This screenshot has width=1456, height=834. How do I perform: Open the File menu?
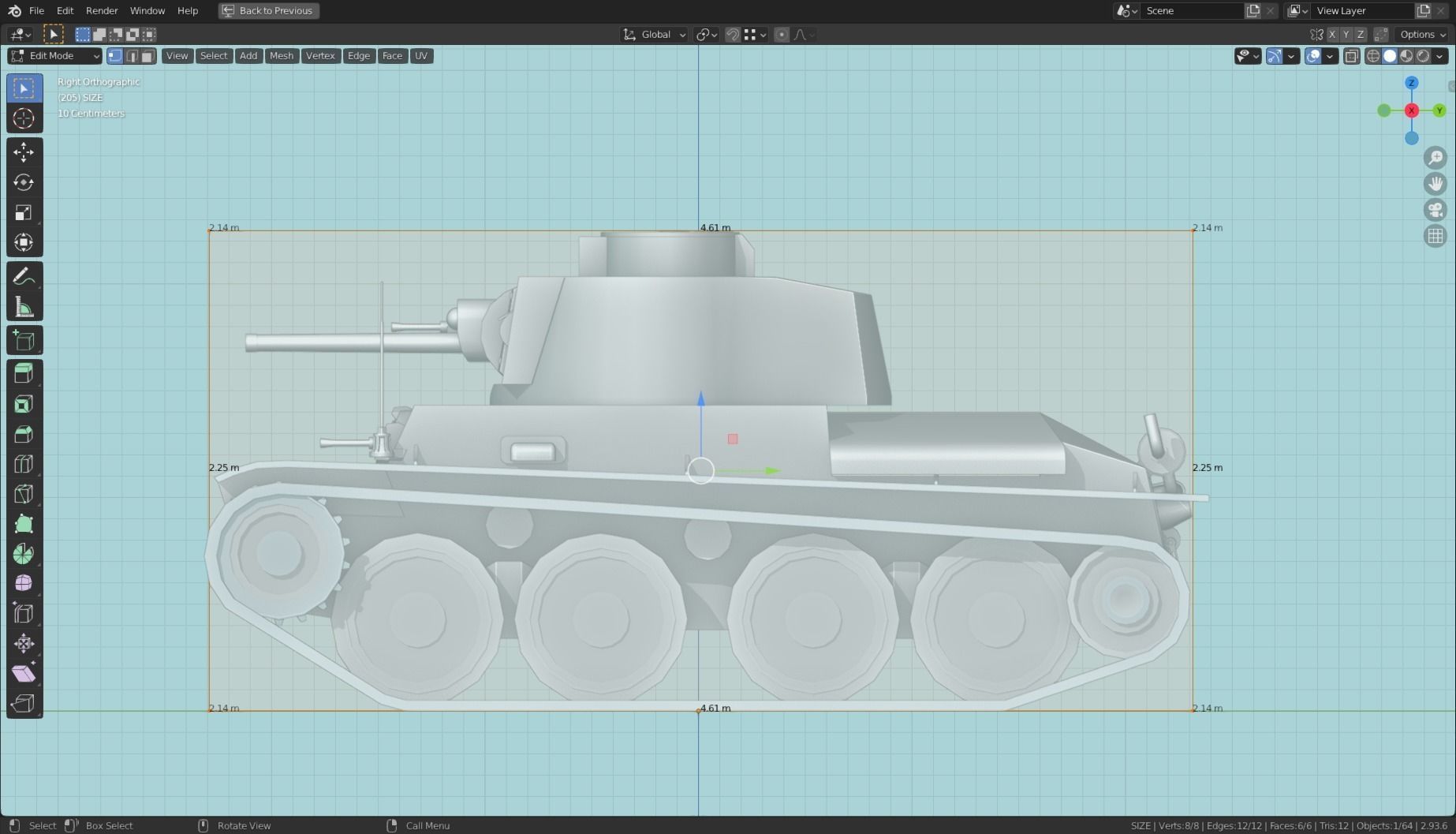click(36, 10)
